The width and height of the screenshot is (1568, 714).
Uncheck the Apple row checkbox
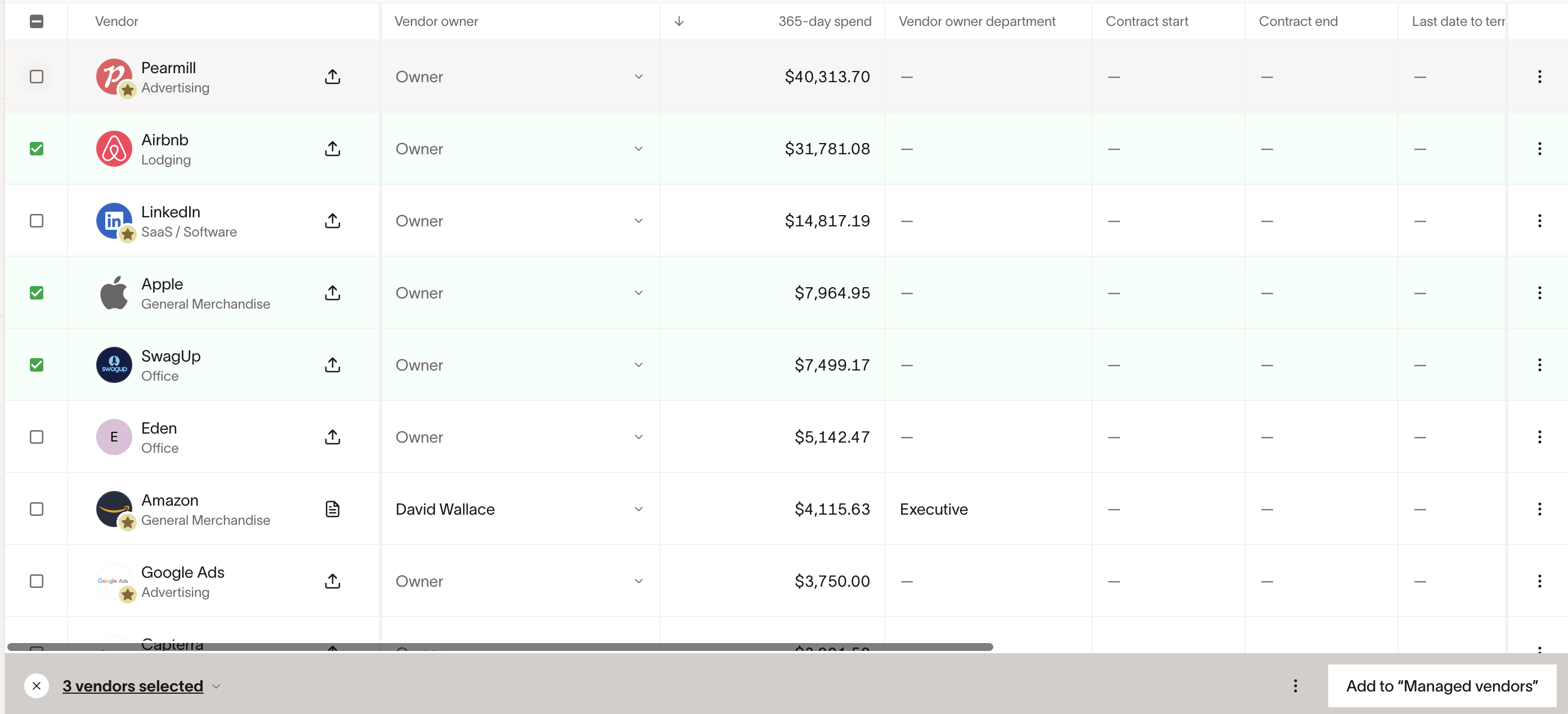coord(37,293)
